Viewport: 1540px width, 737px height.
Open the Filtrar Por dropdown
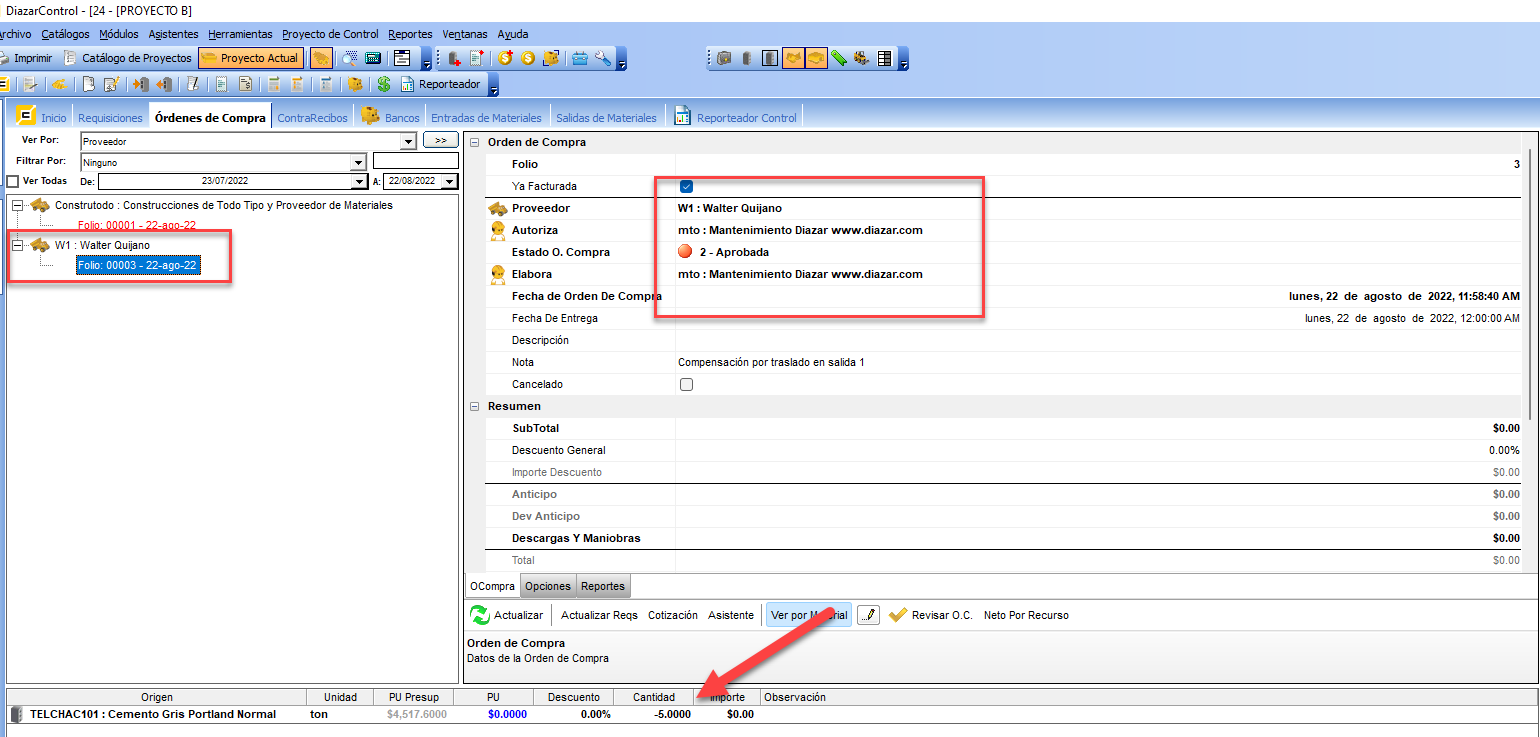tap(358, 162)
